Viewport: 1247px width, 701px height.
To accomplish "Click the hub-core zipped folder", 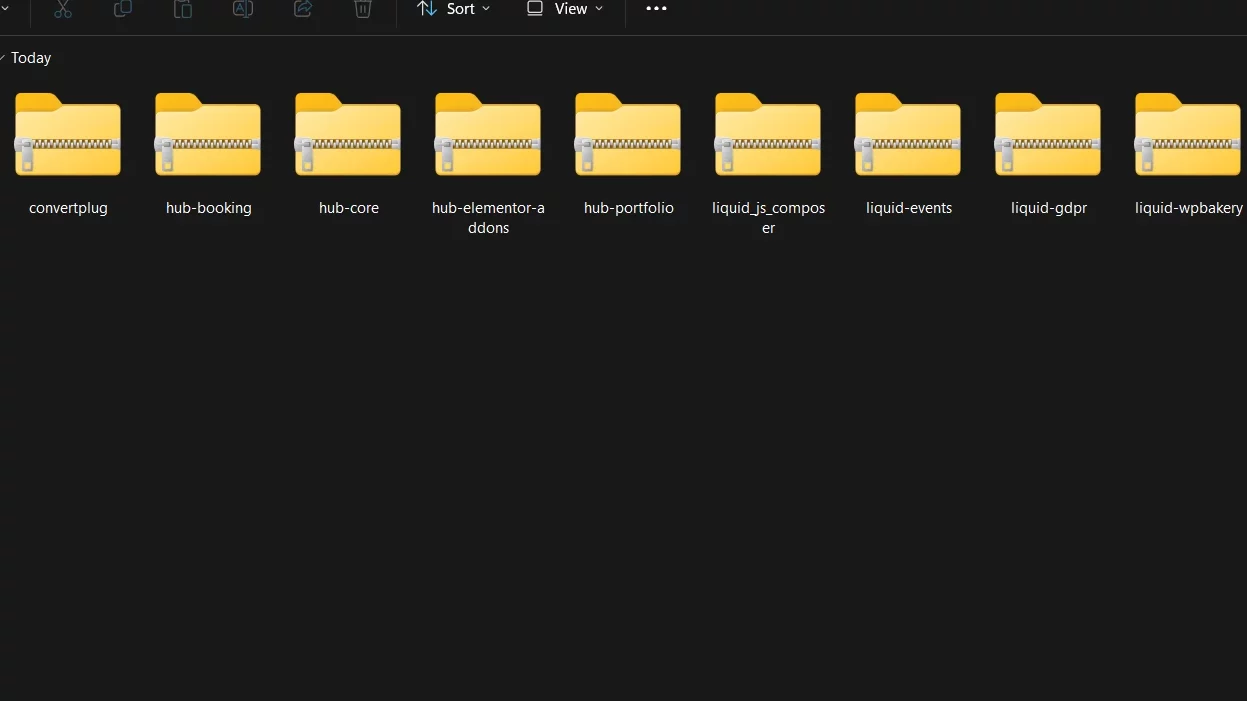I will (348, 150).
